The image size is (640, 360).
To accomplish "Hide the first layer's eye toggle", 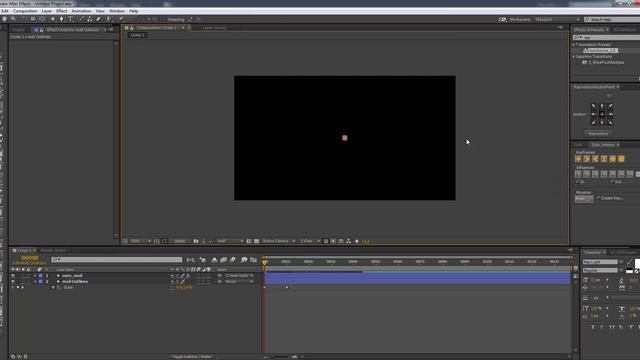I will click(13, 276).
